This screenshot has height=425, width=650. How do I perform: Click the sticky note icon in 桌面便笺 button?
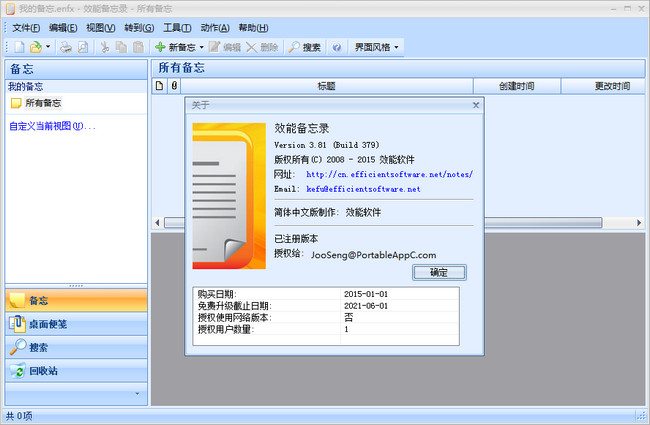[x=18, y=323]
